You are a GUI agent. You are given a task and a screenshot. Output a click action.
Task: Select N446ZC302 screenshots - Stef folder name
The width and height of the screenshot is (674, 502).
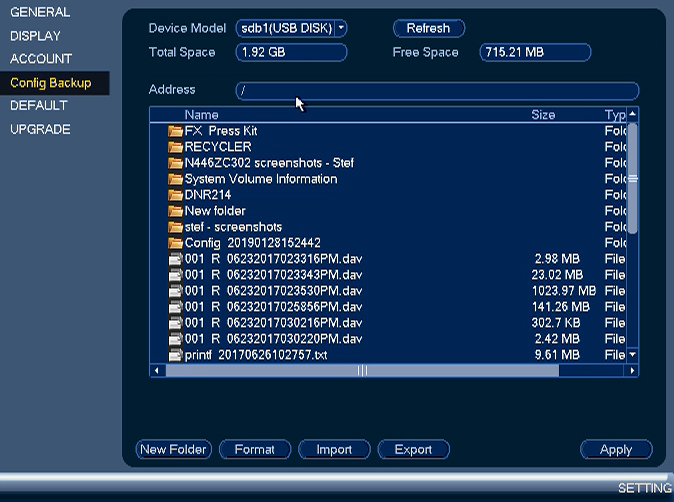click(269, 163)
